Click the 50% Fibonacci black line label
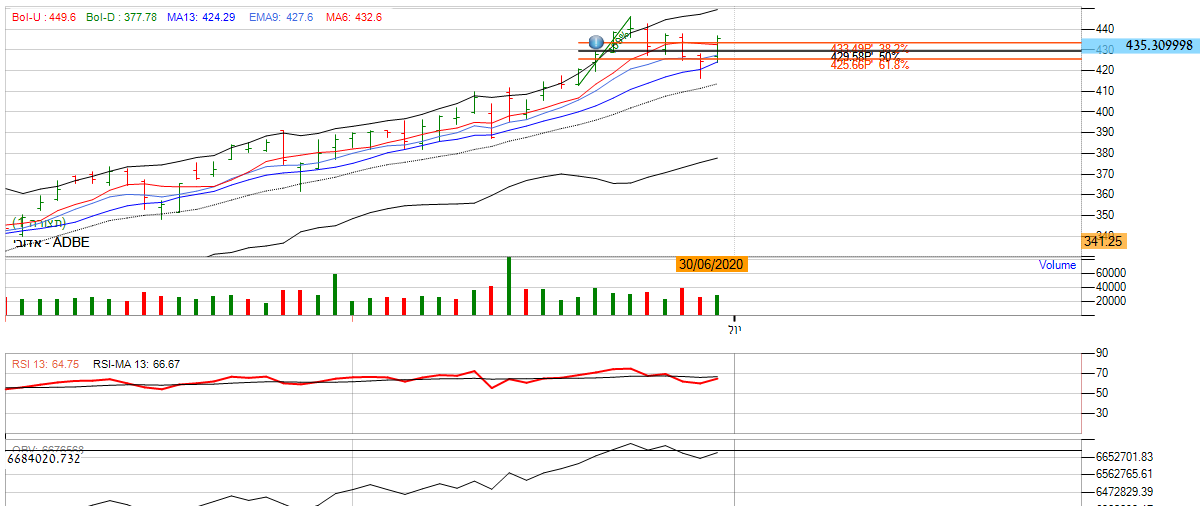 click(866, 55)
